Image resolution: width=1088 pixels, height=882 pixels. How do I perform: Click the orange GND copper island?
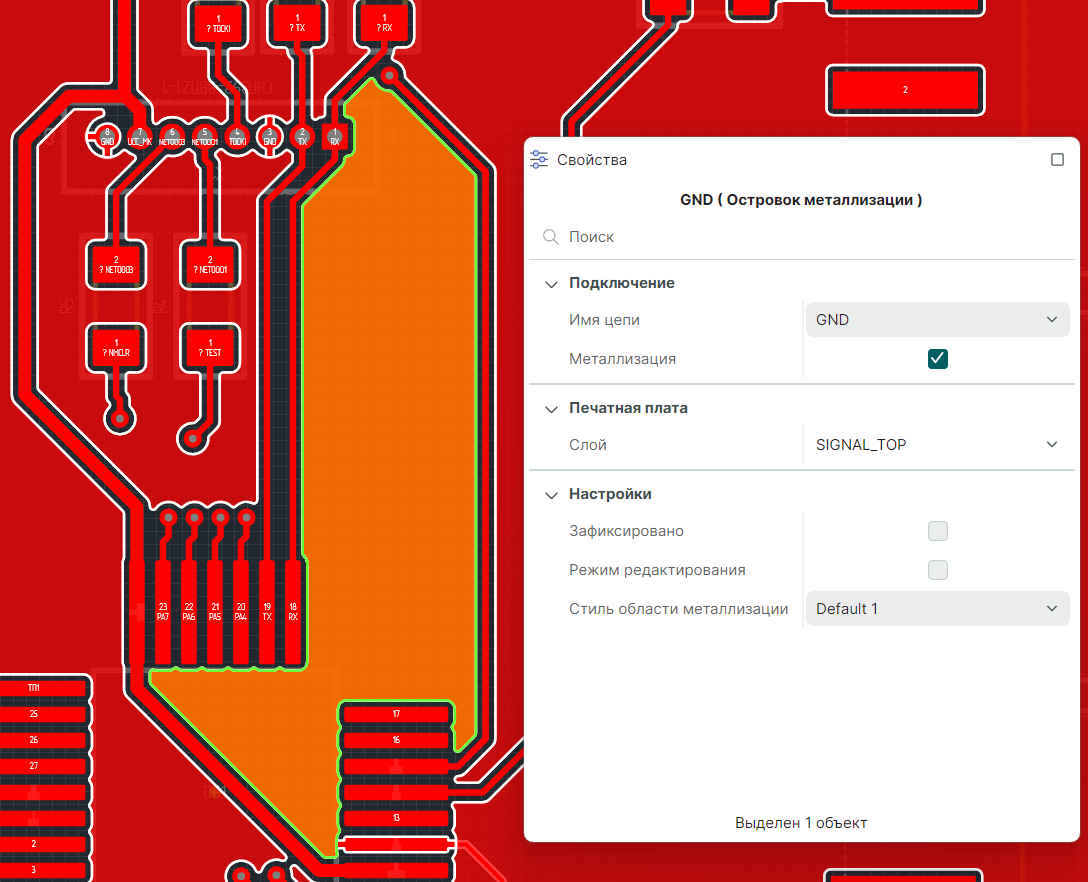click(x=390, y=400)
